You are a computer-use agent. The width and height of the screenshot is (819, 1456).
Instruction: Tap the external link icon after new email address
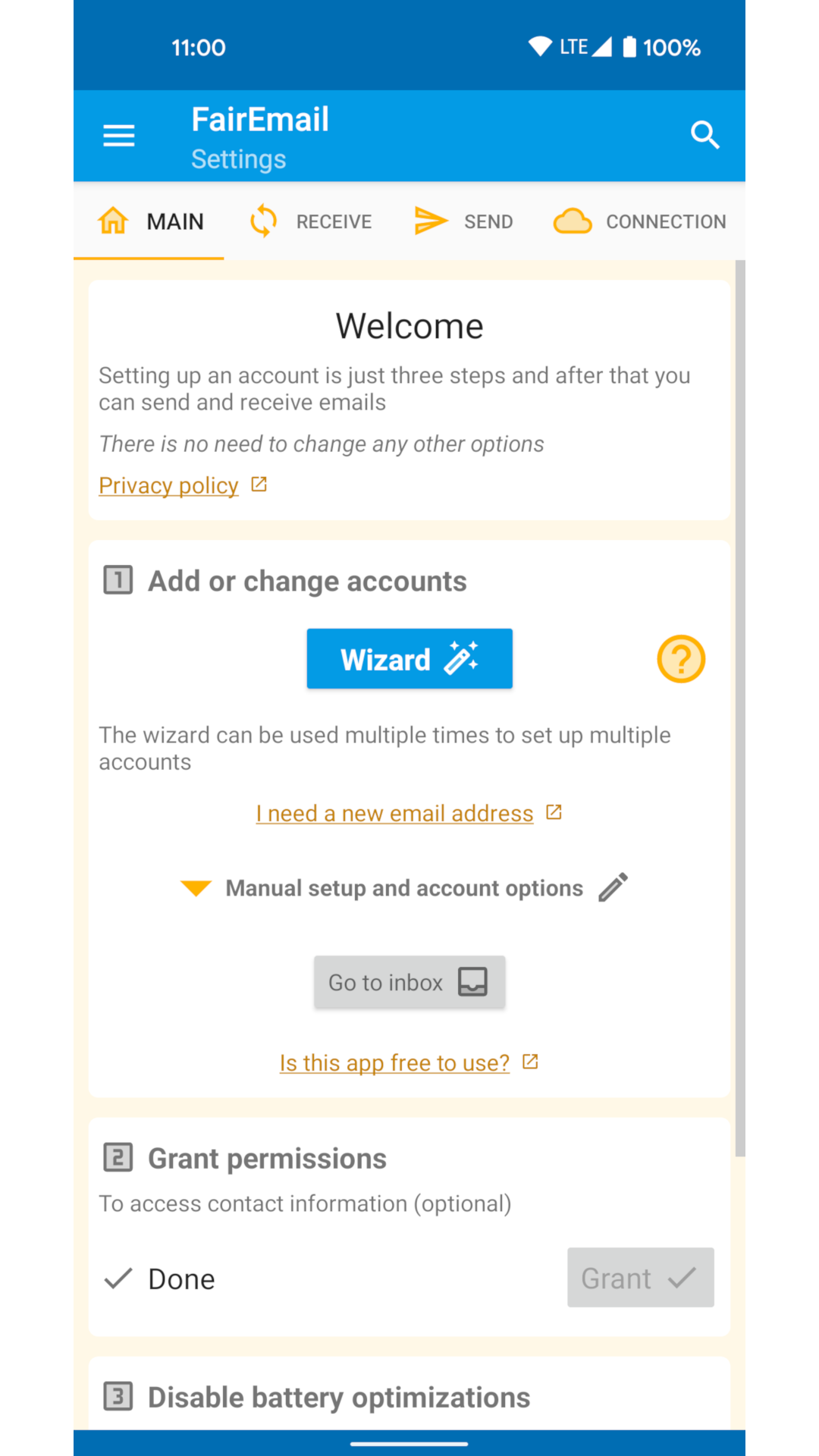tap(554, 812)
